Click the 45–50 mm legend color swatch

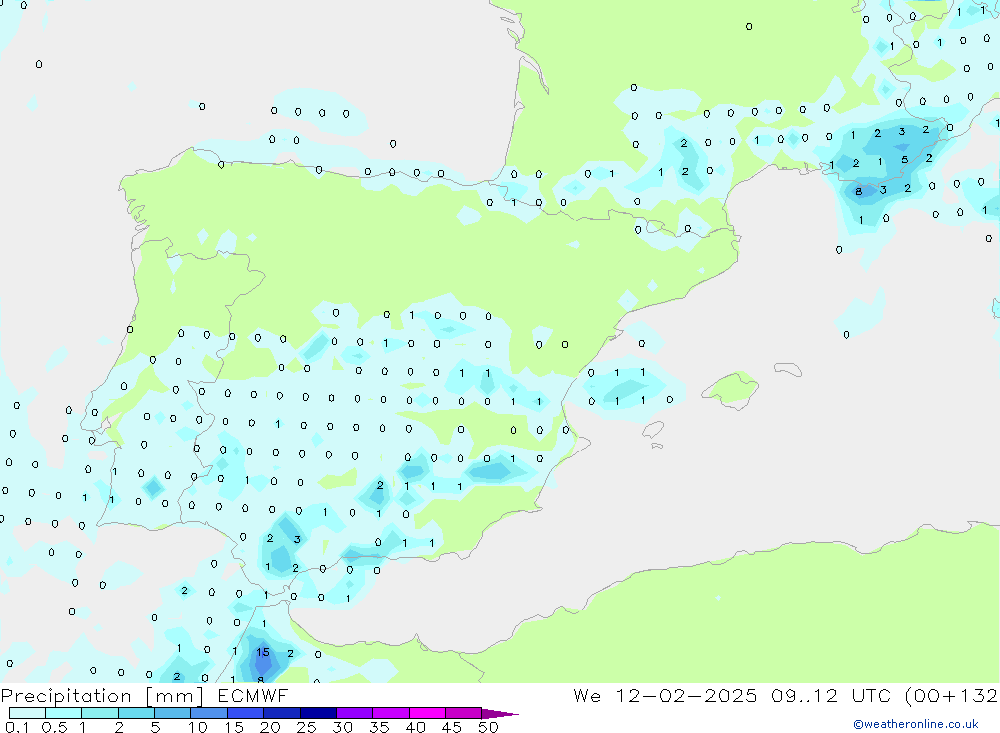click(464, 713)
